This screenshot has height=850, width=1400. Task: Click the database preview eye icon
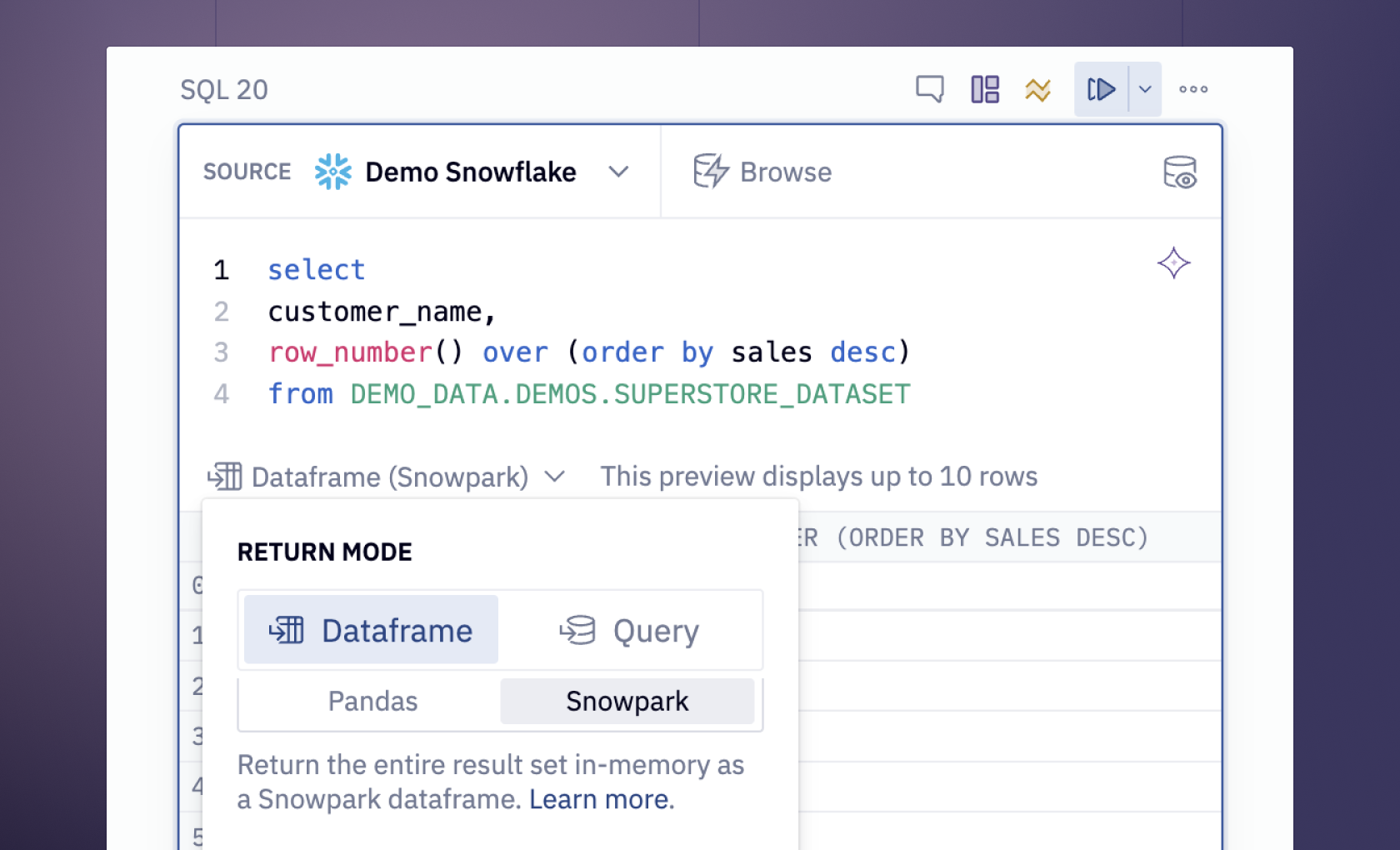[1180, 172]
